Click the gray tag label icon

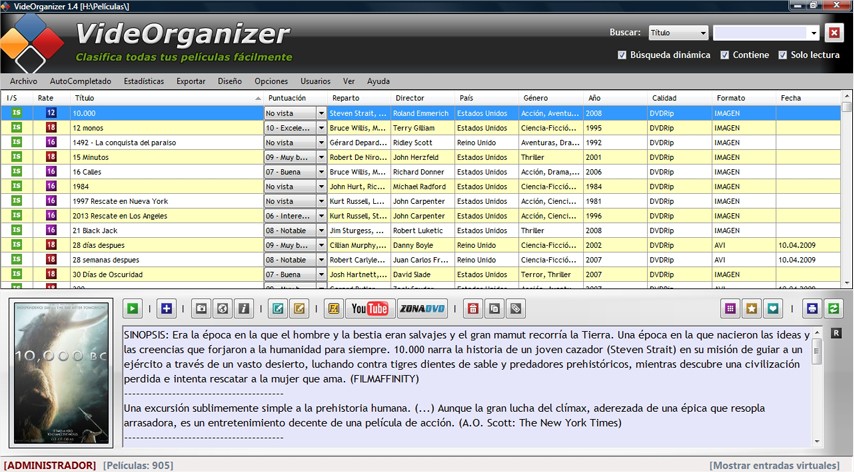point(515,309)
